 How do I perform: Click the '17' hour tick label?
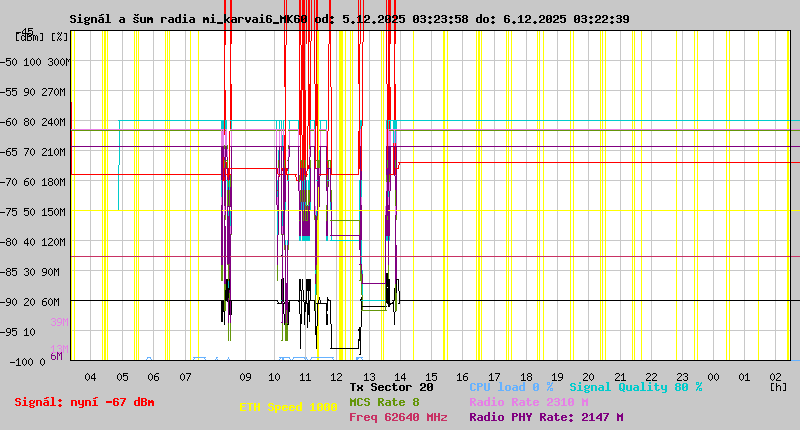click(494, 377)
